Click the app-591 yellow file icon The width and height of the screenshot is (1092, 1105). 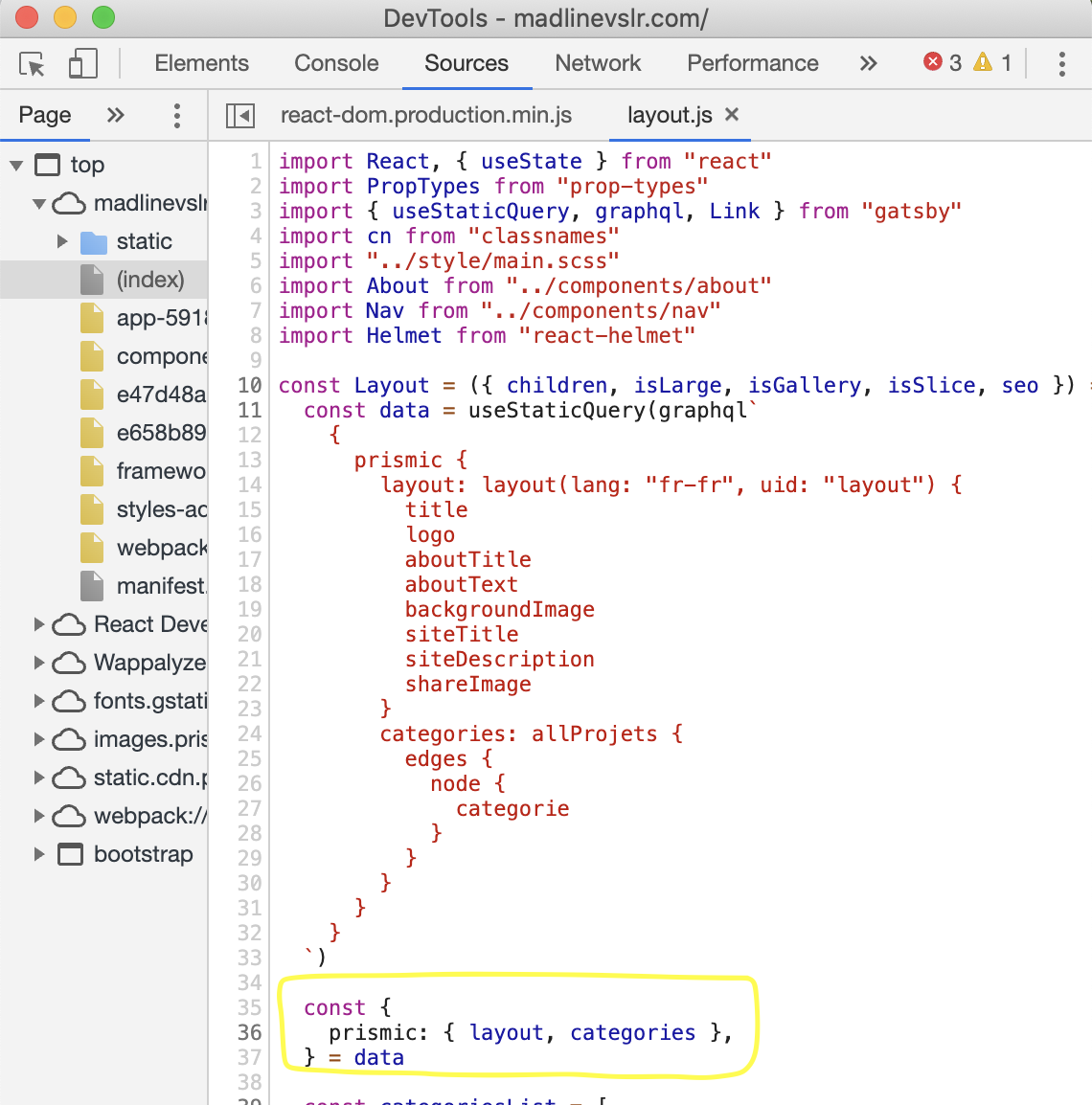point(92,318)
